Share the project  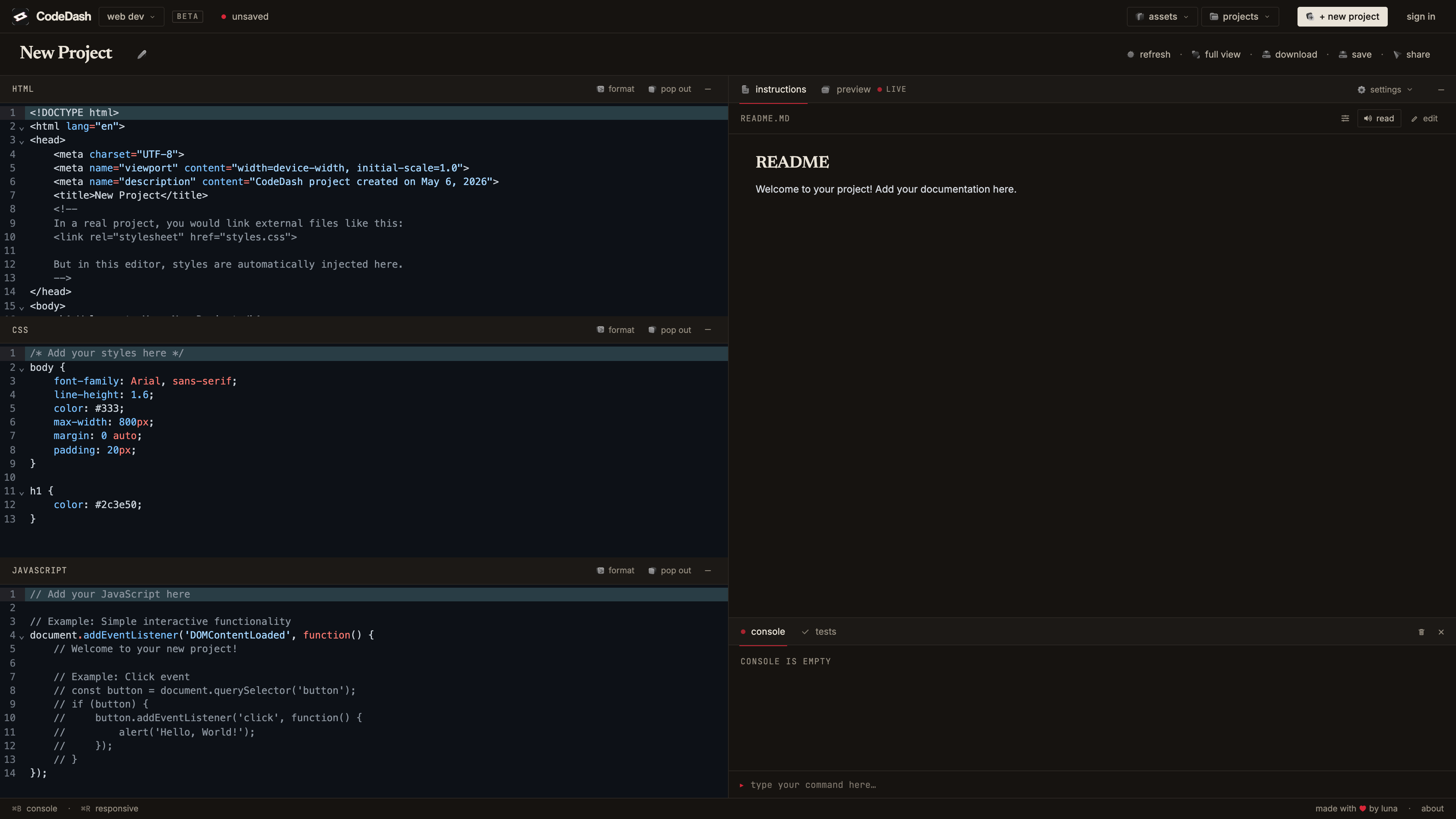click(1411, 54)
